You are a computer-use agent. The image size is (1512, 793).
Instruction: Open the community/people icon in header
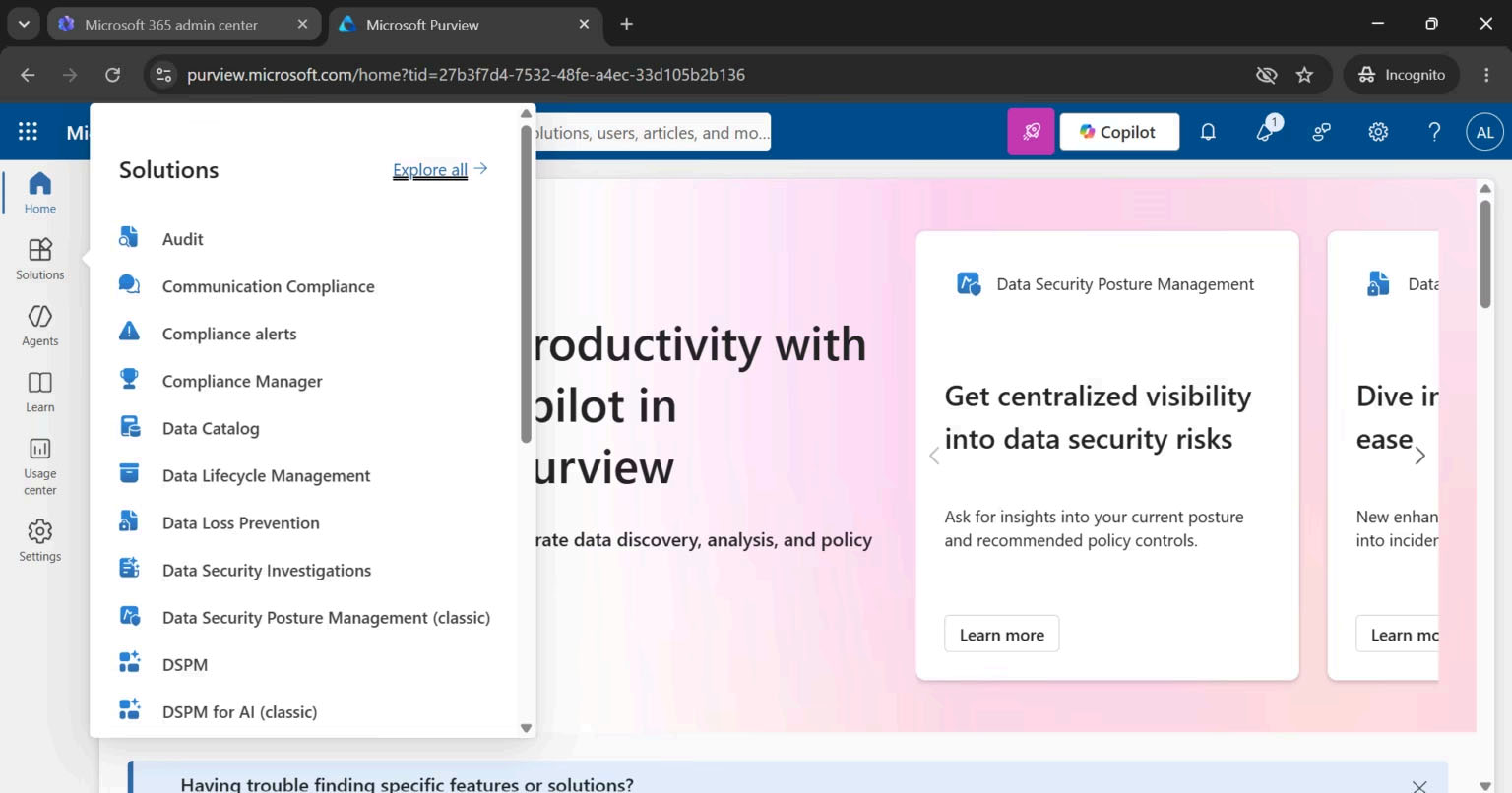coord(1321,132)
